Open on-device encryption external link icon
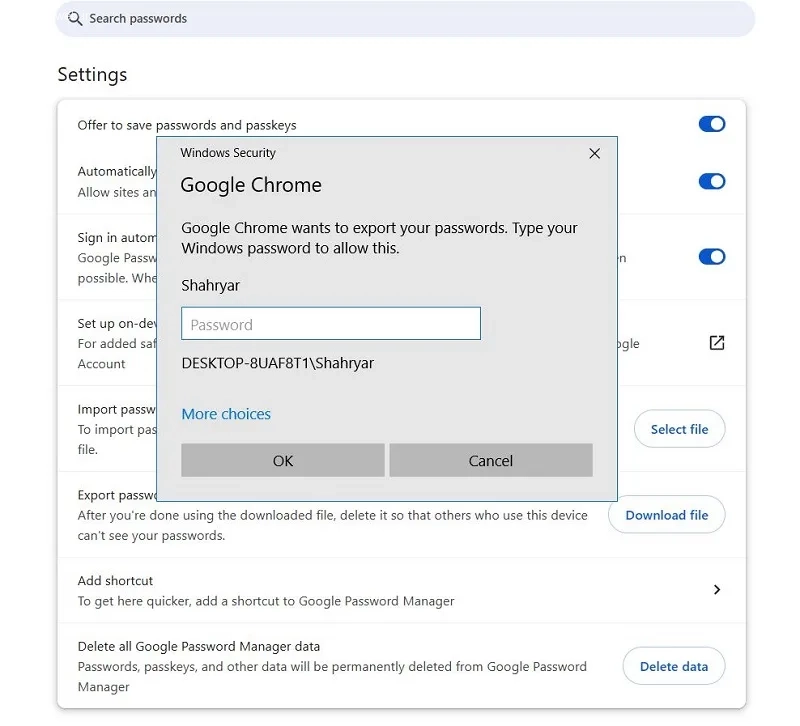Viewport: 800px width, 726px height. 717,343
